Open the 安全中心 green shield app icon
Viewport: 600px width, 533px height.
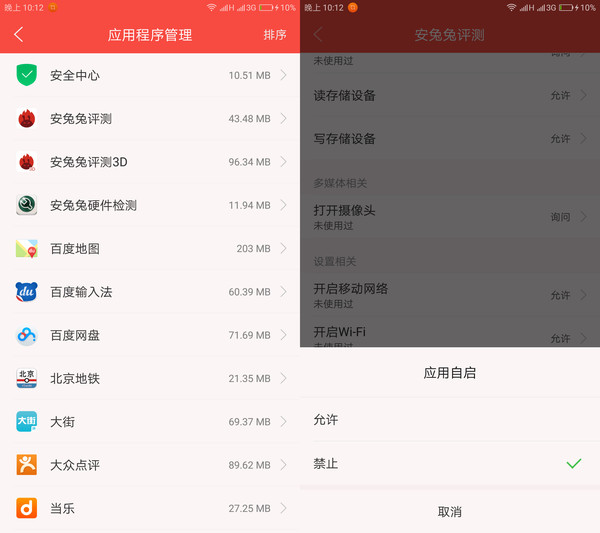(27, 75)
